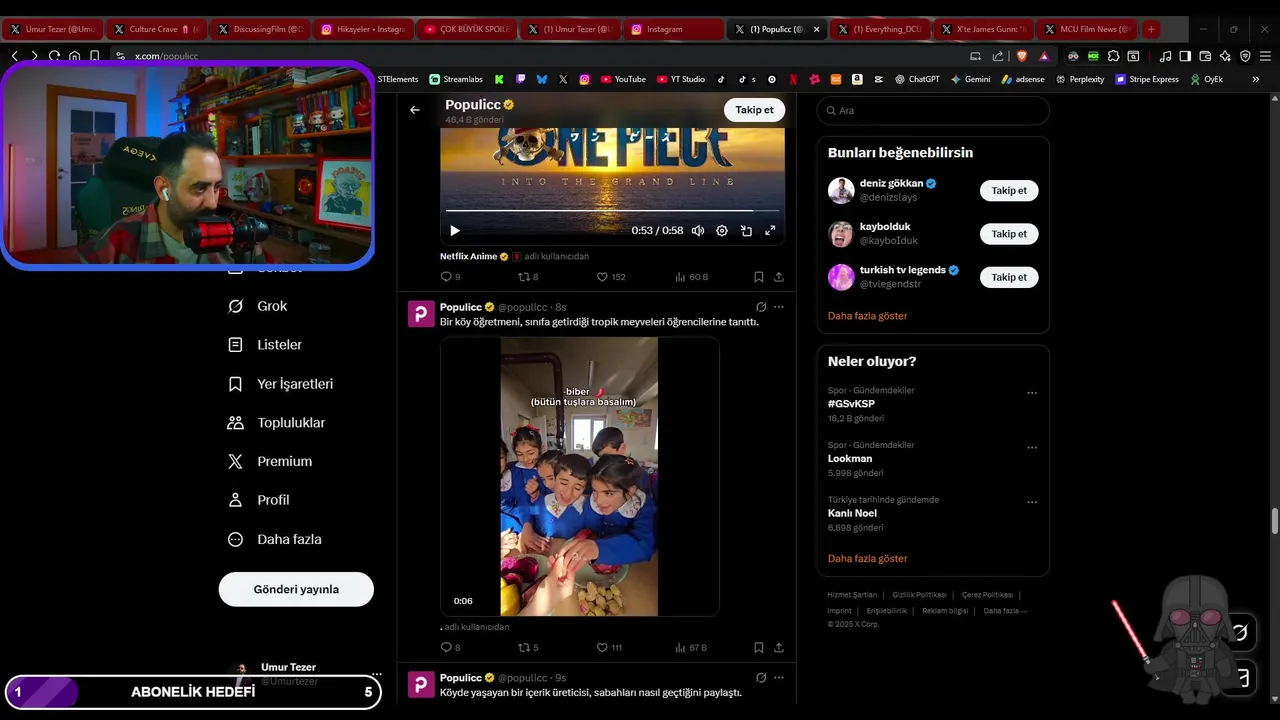1280x720 pixels.
Task: Reload the page in the browser toolbar
Action: [x=54, y=56]
